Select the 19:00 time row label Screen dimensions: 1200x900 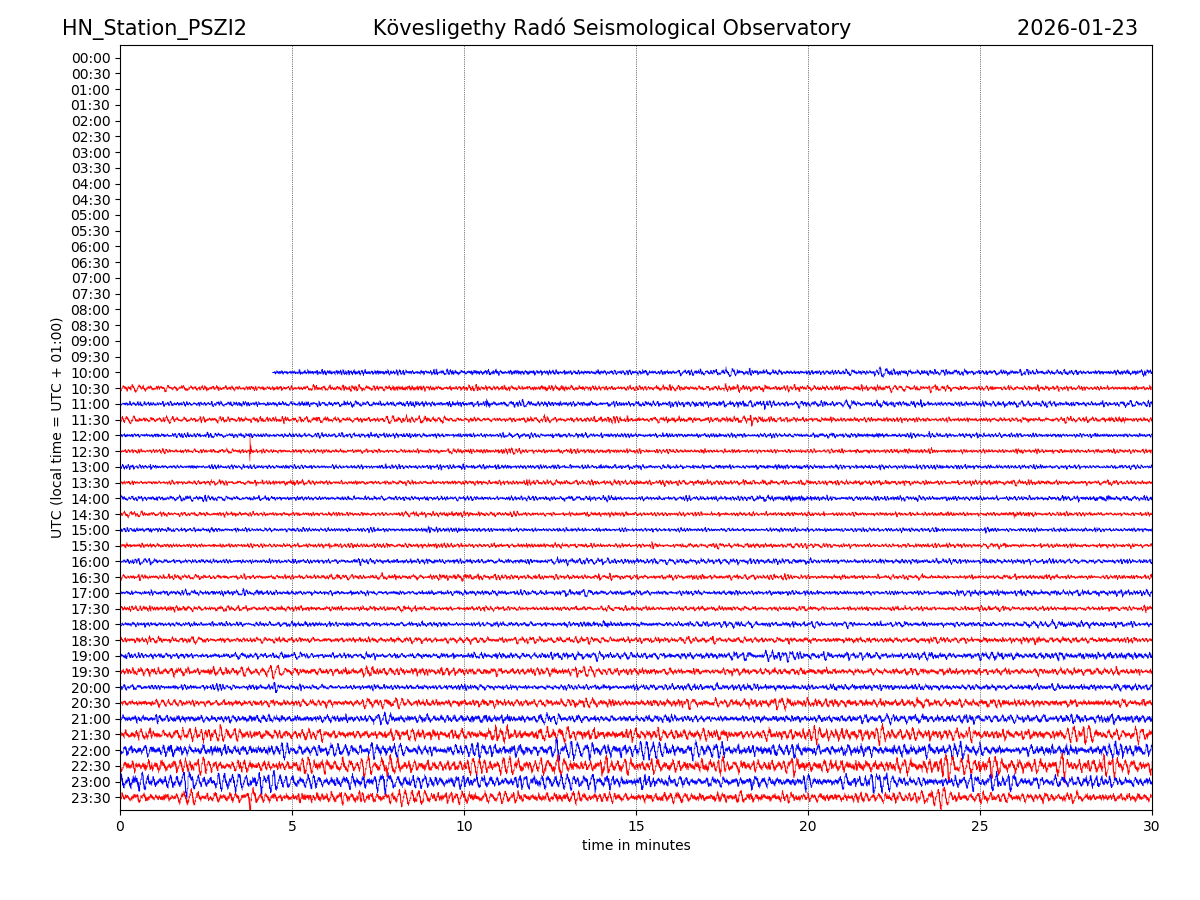coord(91,656)
